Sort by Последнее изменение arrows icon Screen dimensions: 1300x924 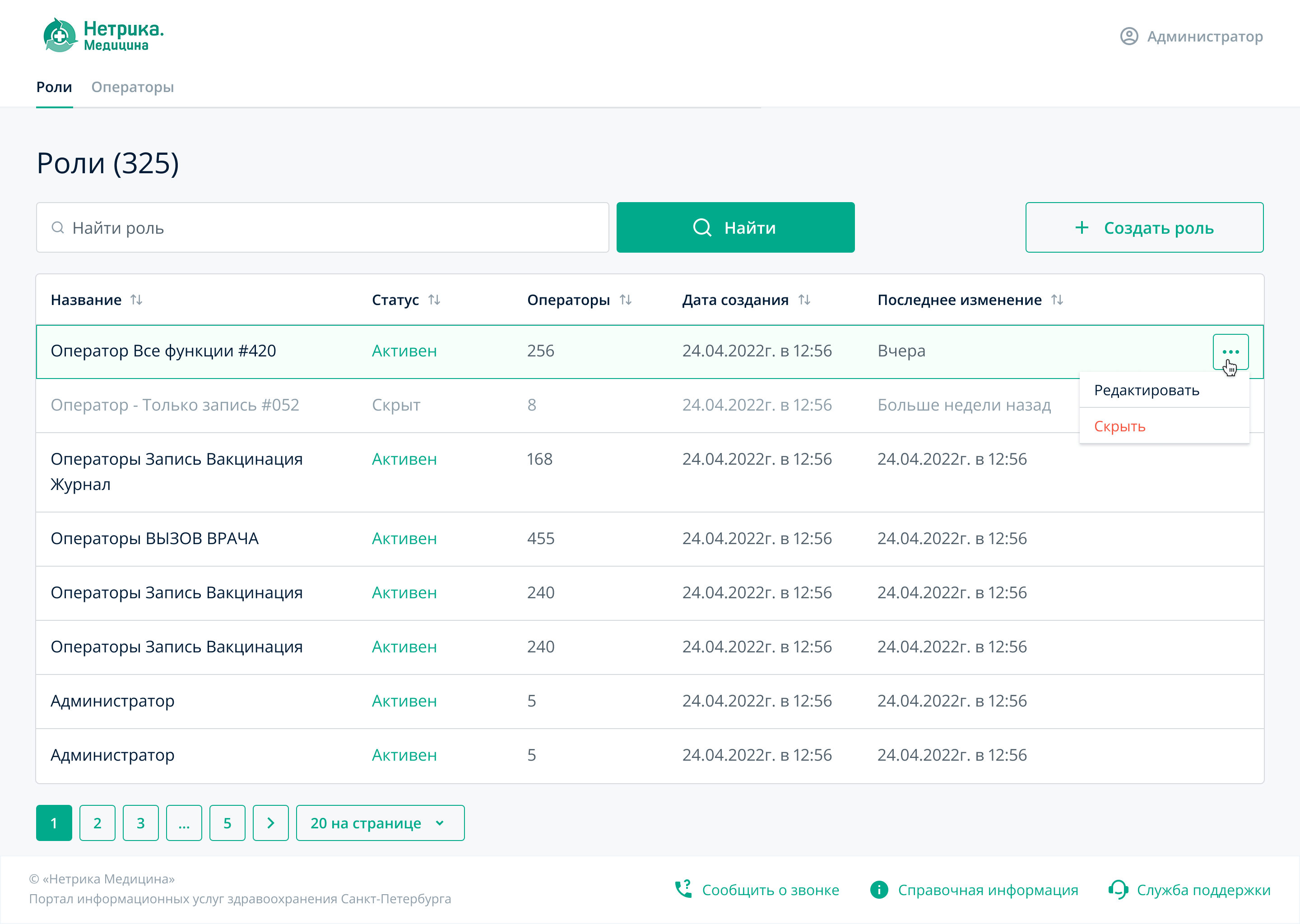click(x=1057, y=299)
